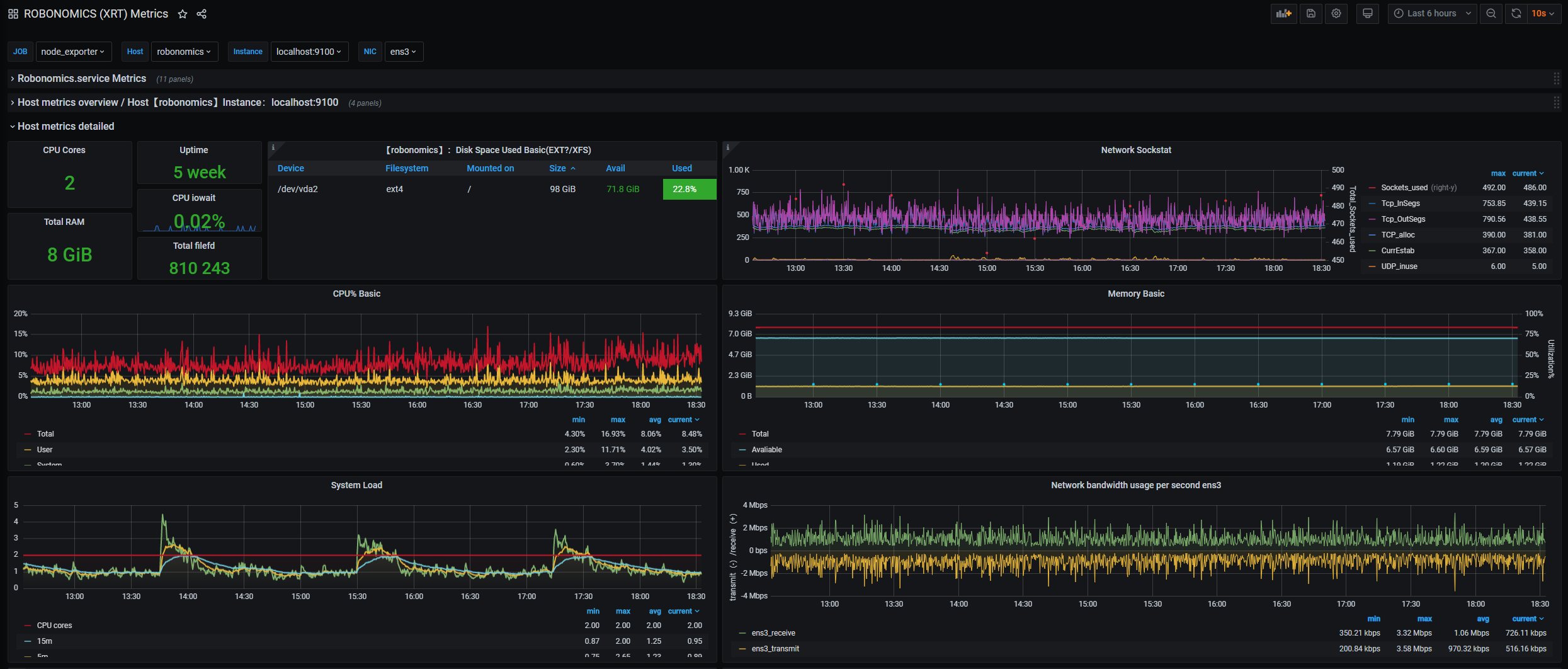Collapse the Host metrics detailed row
This screenshot has height=669, width=1568.
(x=65, y=127)
